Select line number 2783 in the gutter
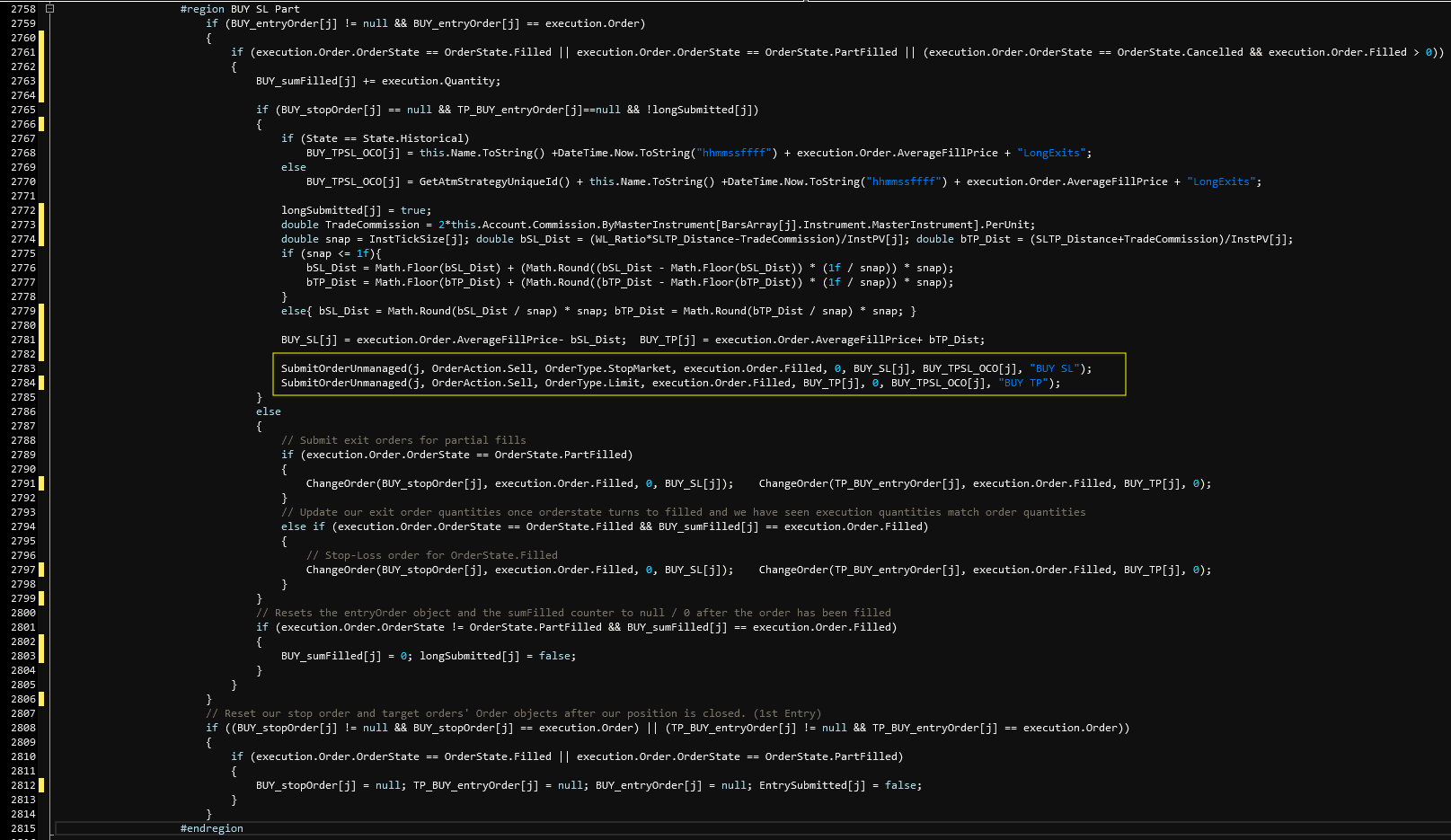The height and width of the screenshot is (840, 1451). coord(22,367)
